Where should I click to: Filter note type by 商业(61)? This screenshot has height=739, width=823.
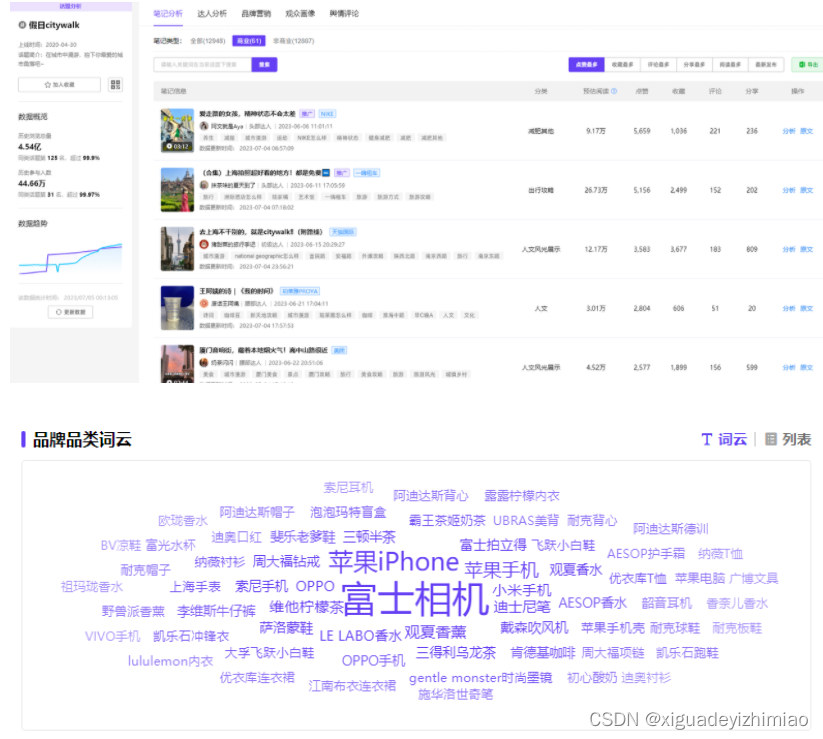[x=249, y=41]
